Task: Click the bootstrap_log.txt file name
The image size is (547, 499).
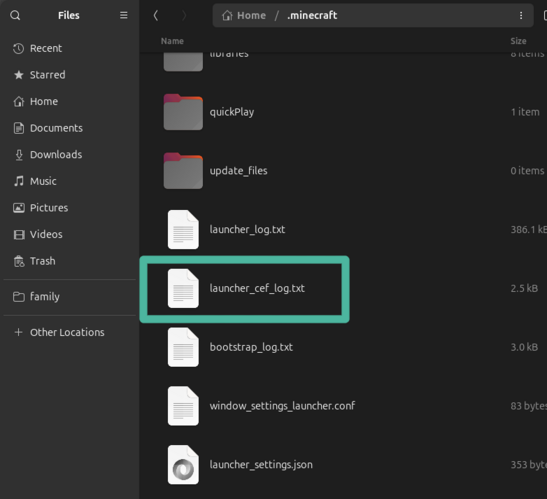Action: point(251,347)
